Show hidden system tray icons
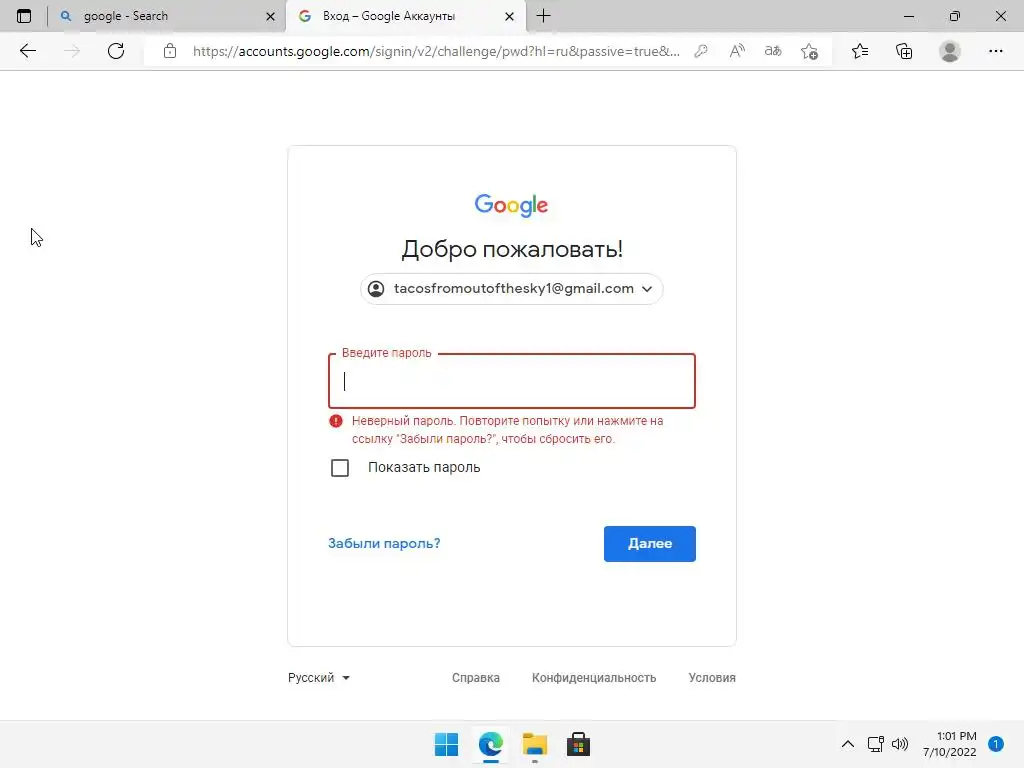Viewport: 1024px width, 768px height. (848, 744)
